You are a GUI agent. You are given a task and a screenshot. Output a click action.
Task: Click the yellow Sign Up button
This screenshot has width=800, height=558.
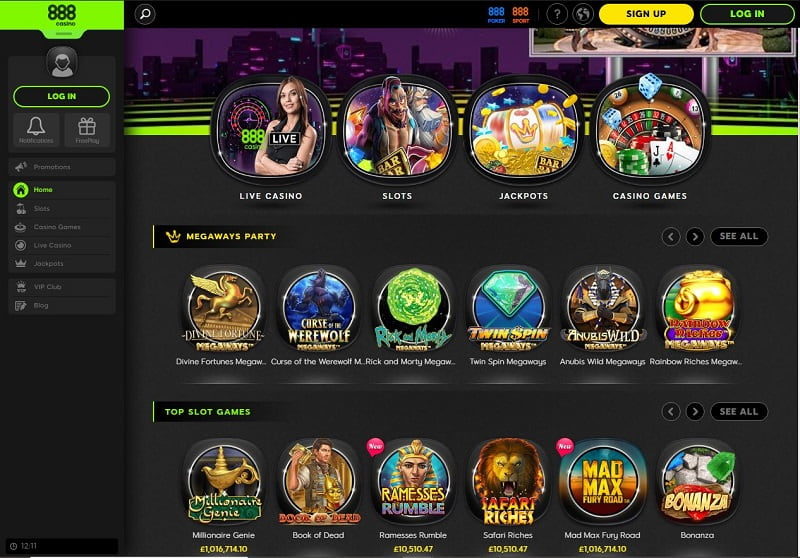click(646, 14)
